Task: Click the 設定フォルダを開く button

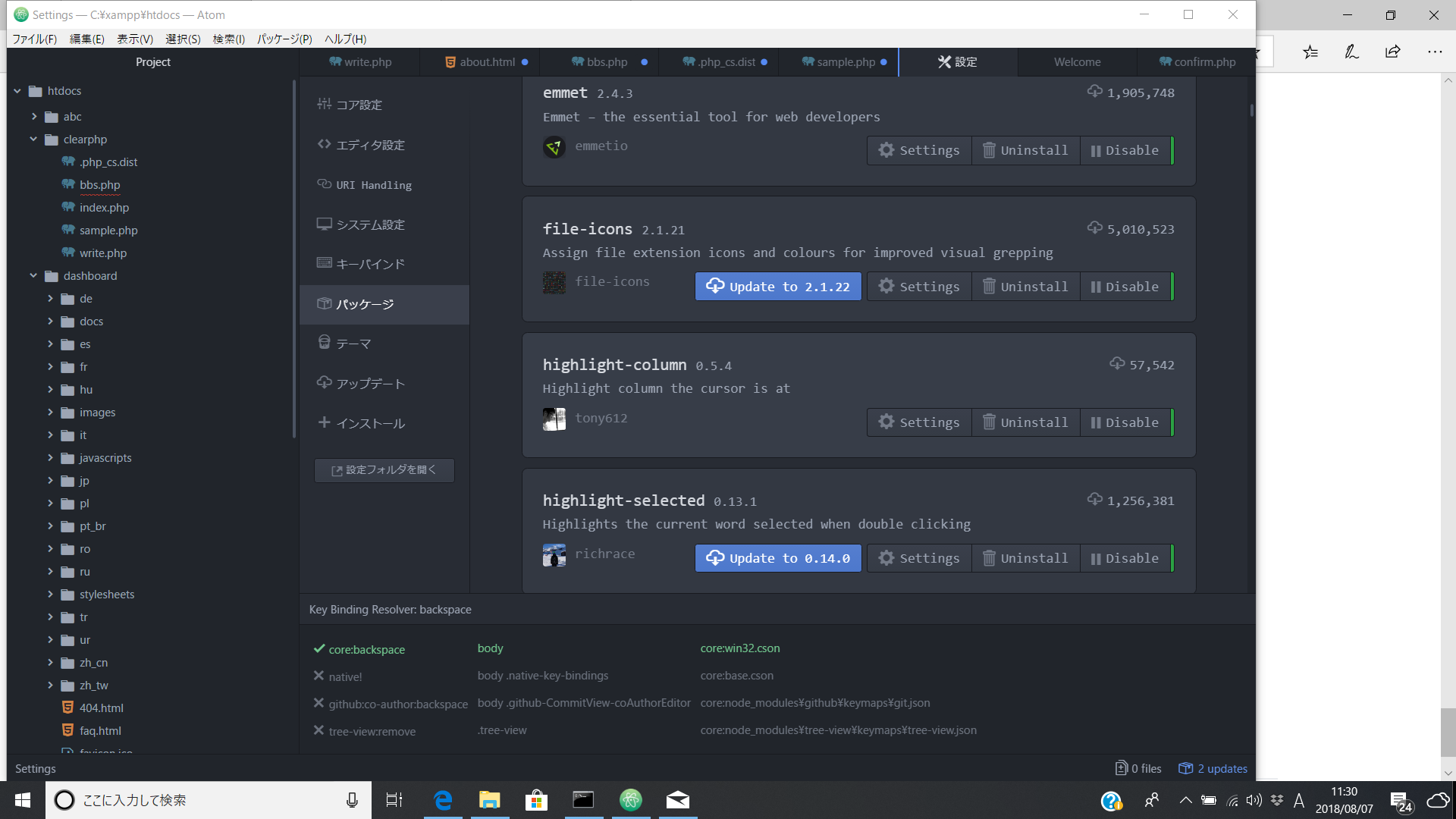Action: pyautogui.click(x=384, y=469)
